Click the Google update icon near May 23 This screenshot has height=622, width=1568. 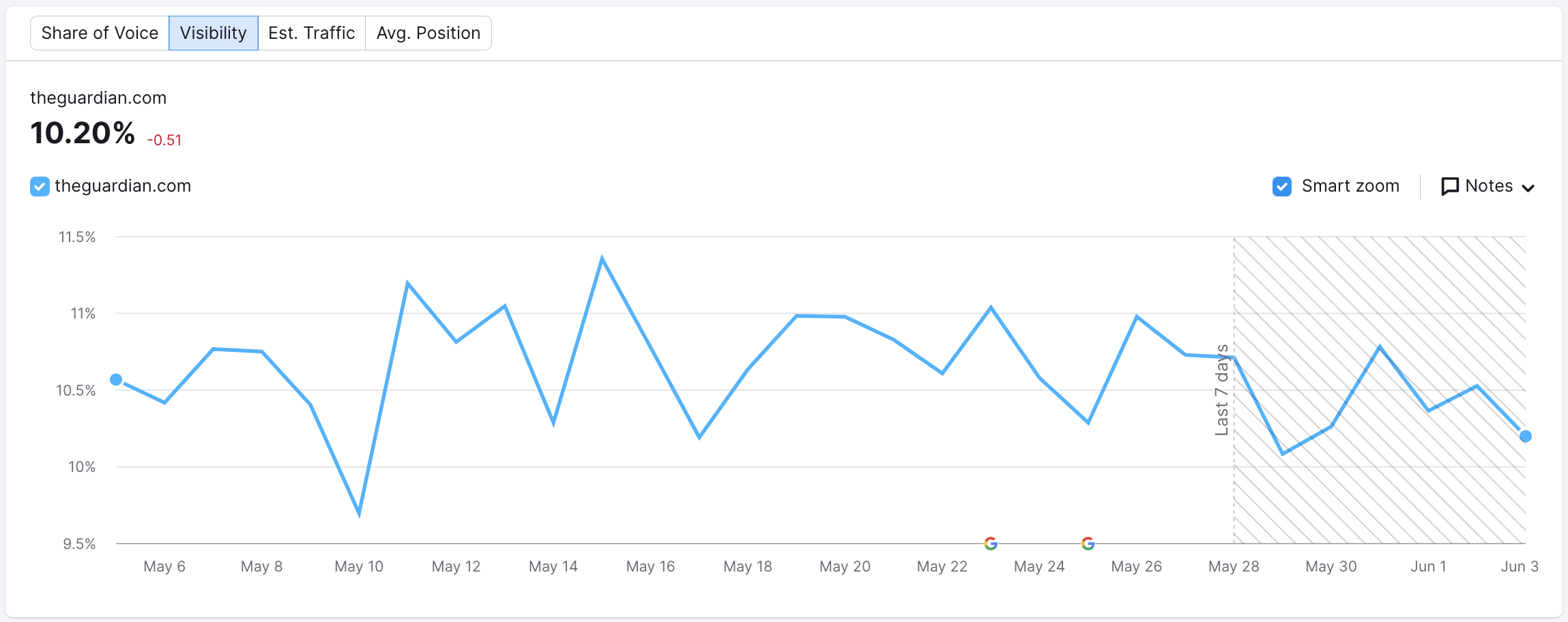(991, 543)
